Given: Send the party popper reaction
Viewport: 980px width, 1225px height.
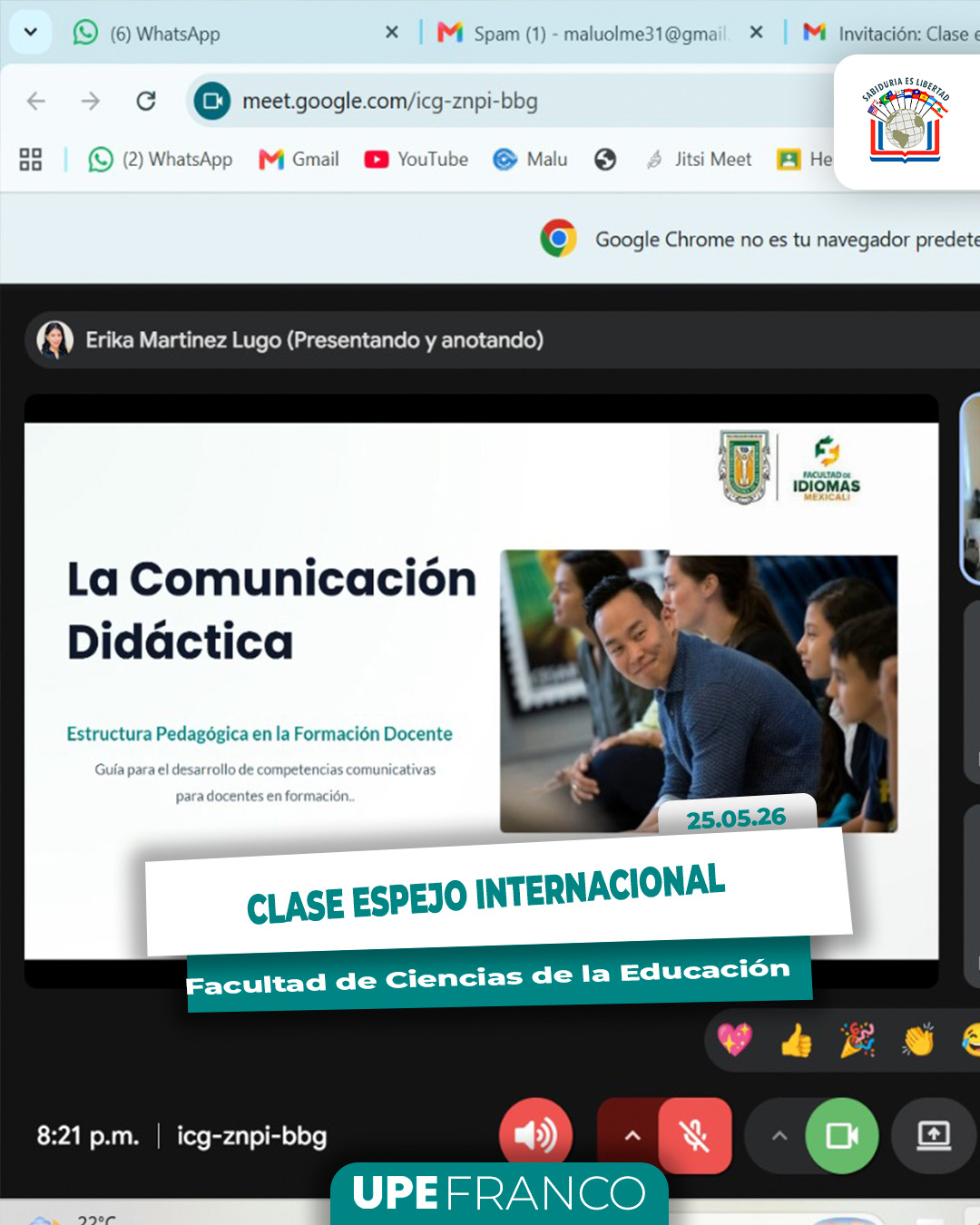Looking at the screenshot, I should [x=857, y=1039].
